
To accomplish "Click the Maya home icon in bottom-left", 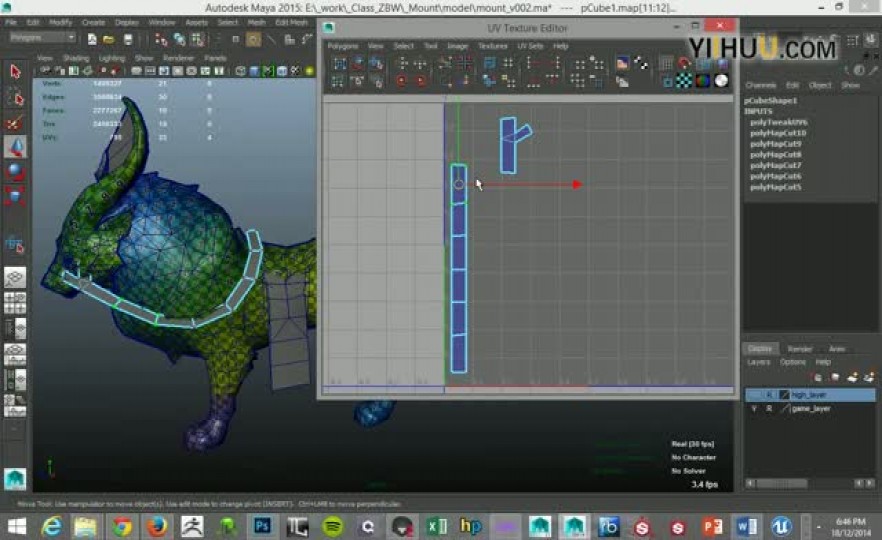I will click(x=15, y=478).
